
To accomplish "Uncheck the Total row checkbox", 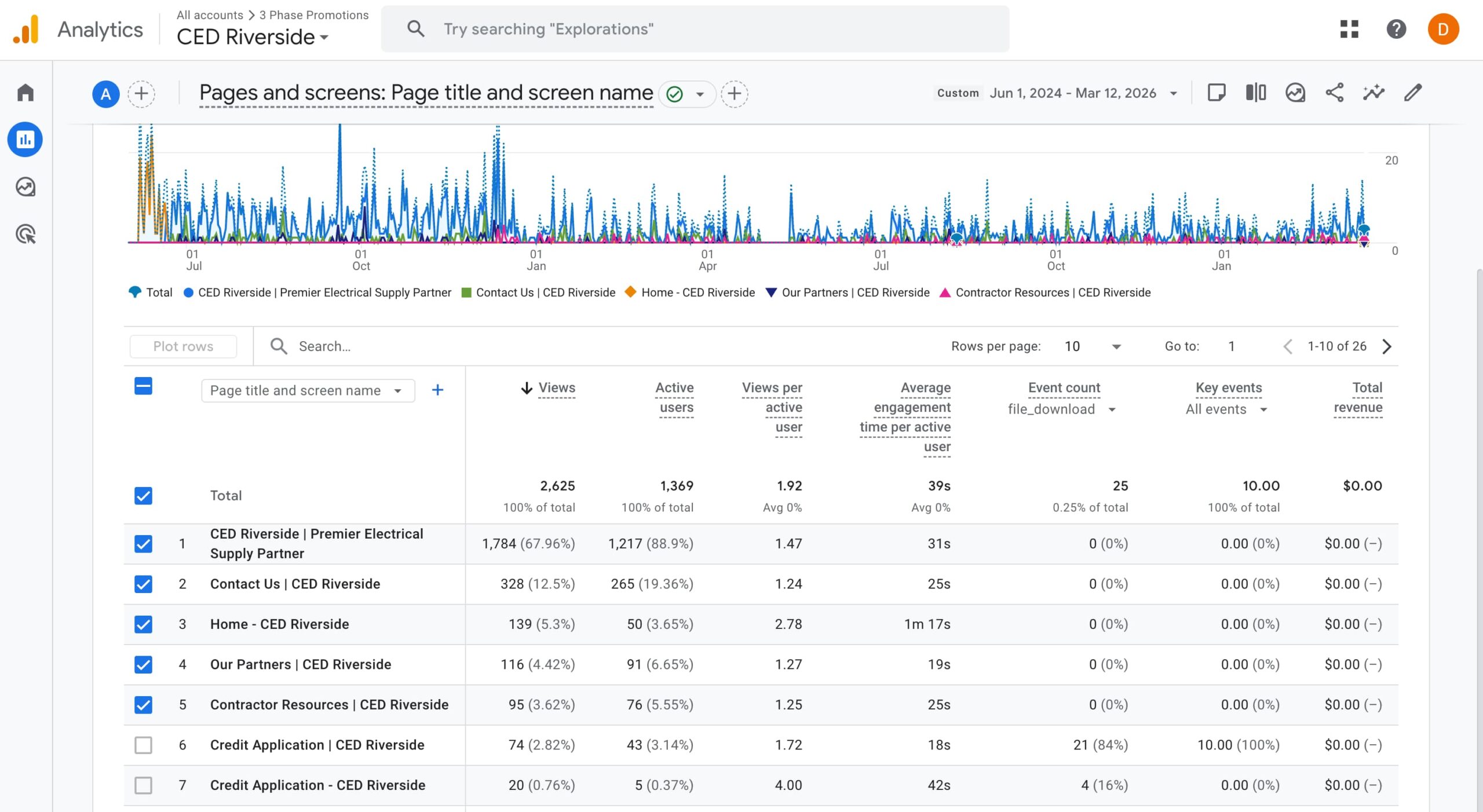I will coord(143,496).
